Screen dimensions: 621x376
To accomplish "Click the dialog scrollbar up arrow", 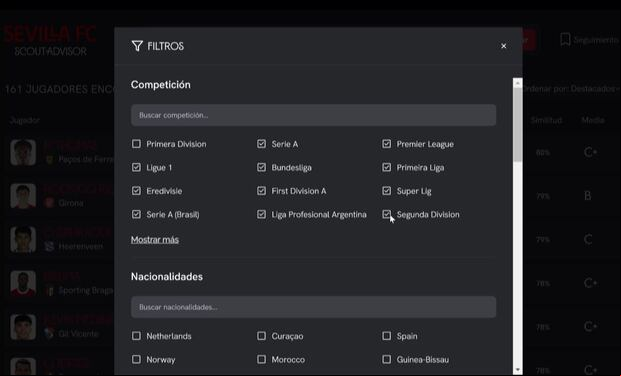I will [517, 83].
